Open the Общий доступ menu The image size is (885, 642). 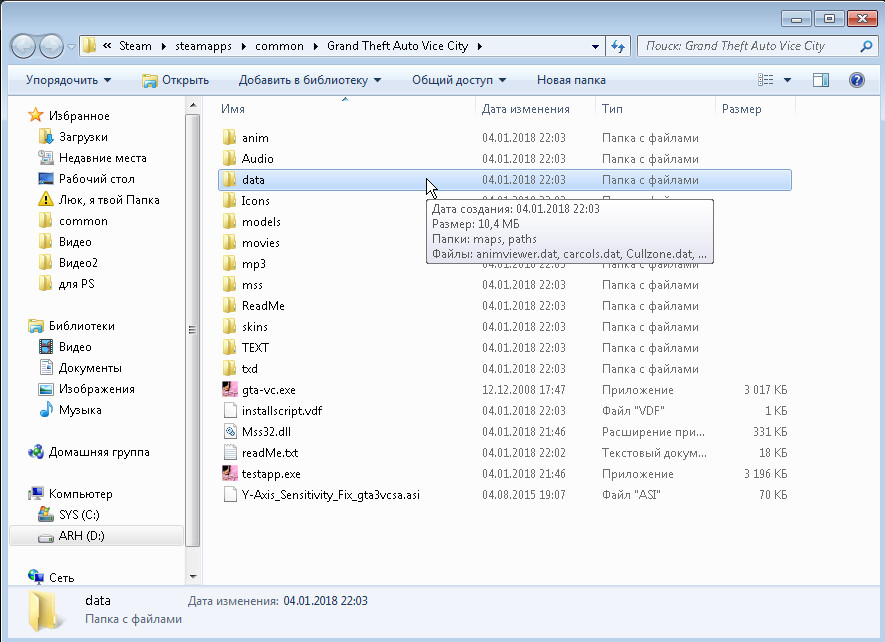point(458,80)
